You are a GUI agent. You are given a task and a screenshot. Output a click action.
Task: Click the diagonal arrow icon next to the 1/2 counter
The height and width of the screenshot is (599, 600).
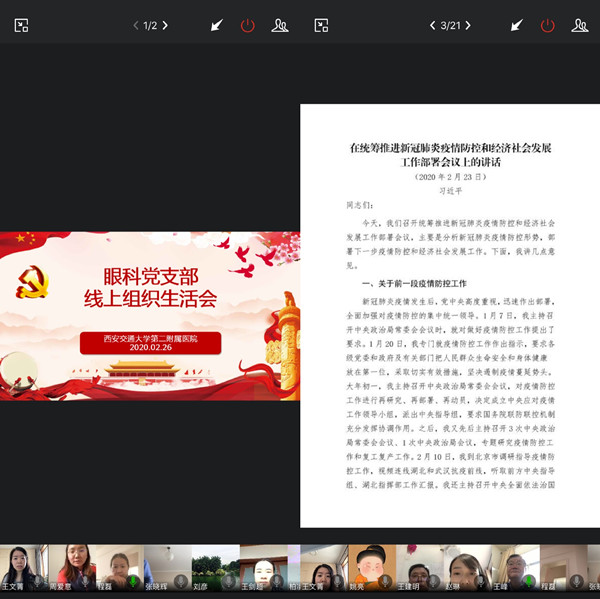pos(217,25)
